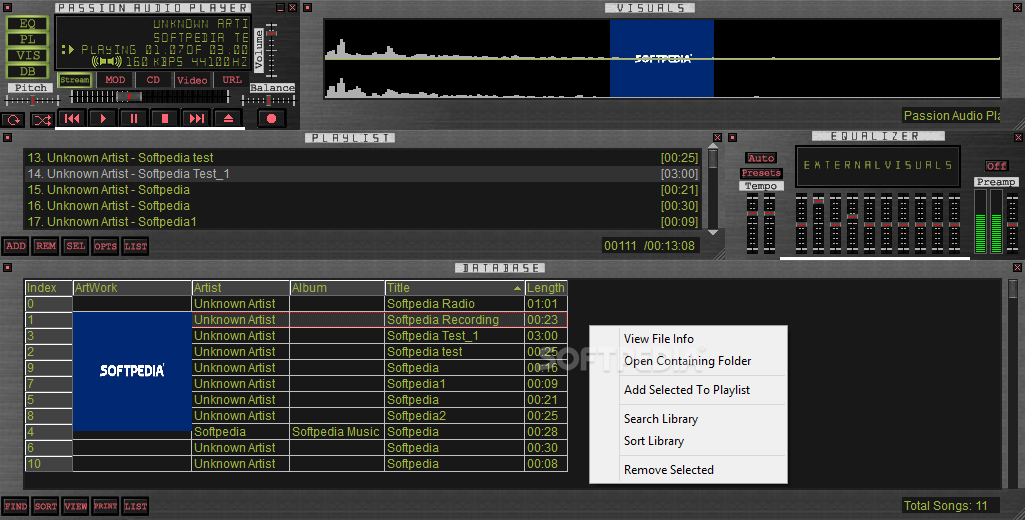Select the MOD source tab
The width and height of the screenshot is (1025, 520).
click(x=115, y=80)
